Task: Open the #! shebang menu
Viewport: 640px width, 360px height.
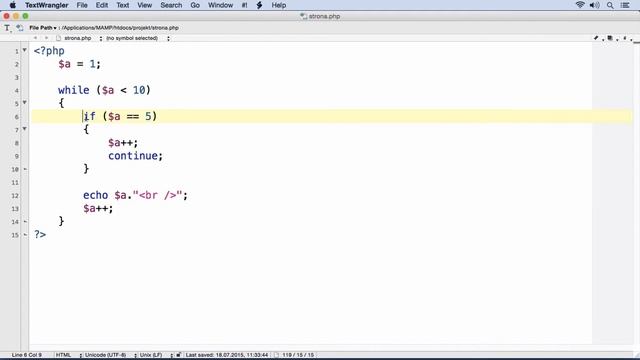Action: pyautogui.click(x=244, y=5)
